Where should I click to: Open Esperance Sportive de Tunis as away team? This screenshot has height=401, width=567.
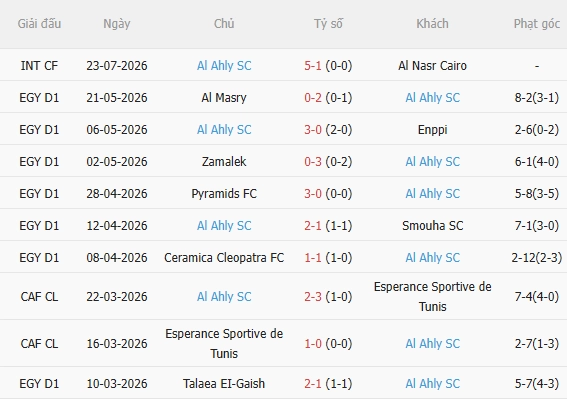tap(432, 297)
